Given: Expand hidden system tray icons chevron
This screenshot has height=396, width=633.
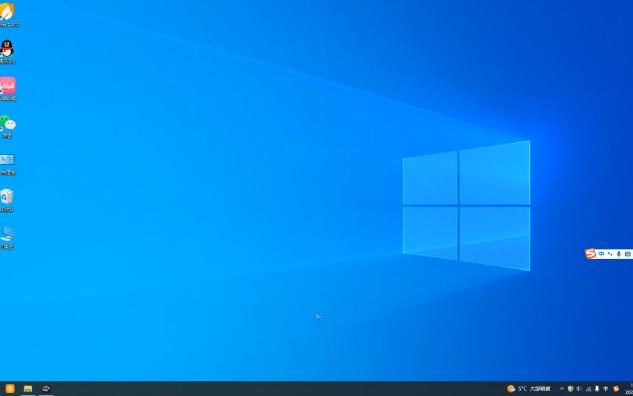Looking at the screenshot, I should coord(562,389).
